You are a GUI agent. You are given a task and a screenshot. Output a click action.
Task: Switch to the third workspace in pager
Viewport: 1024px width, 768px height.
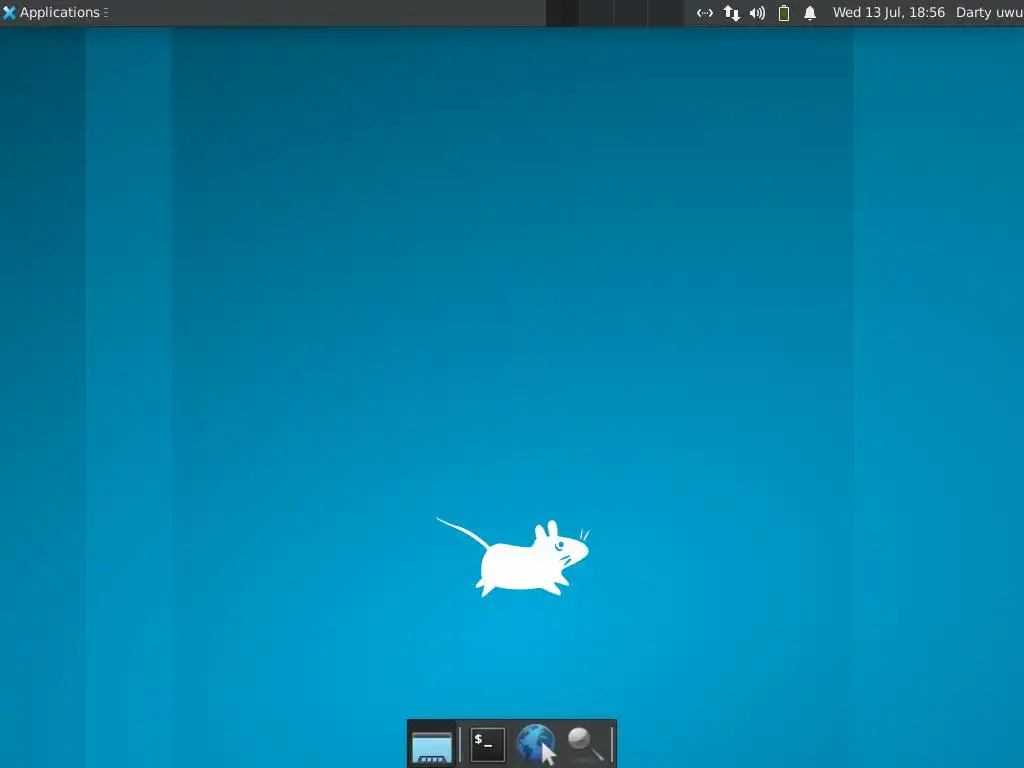point(630,13)
